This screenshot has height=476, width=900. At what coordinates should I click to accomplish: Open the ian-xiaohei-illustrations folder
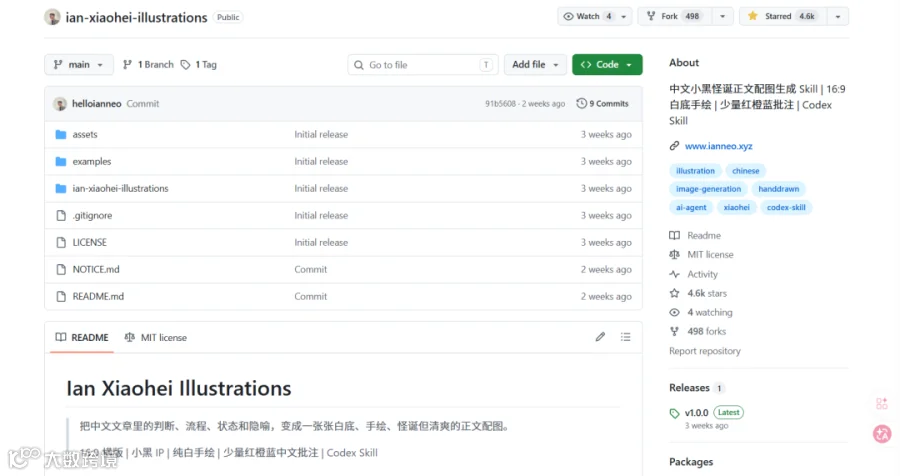point(120,188)
